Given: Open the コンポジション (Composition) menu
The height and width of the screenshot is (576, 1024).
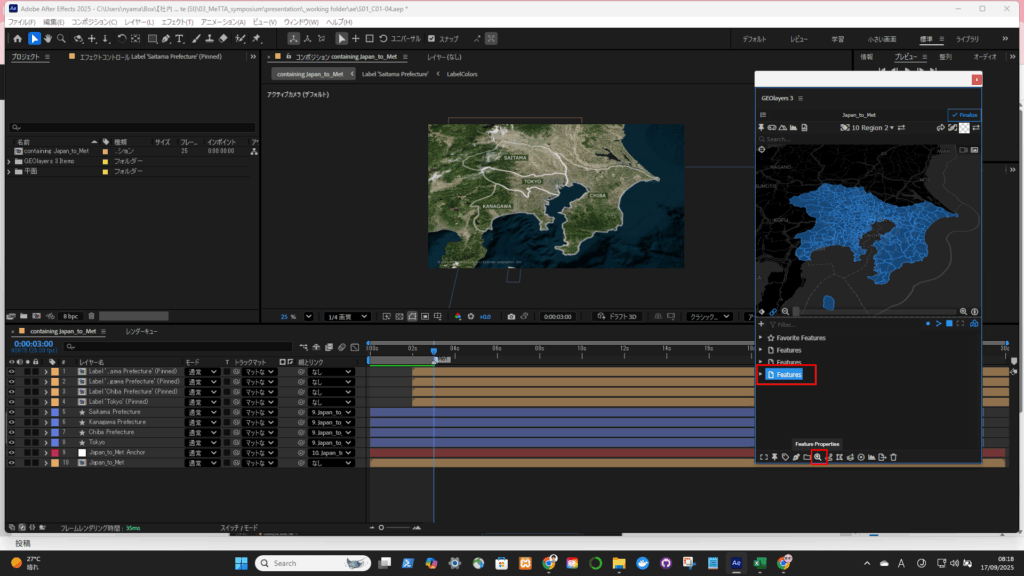Looking at the screenshot, I should point(94,21).
